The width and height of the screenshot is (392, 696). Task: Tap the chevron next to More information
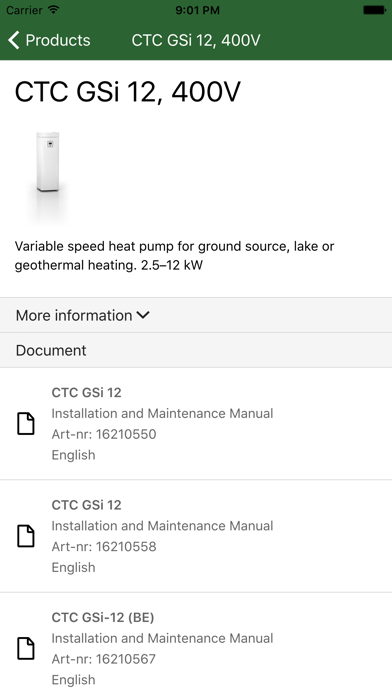point(143,315)
